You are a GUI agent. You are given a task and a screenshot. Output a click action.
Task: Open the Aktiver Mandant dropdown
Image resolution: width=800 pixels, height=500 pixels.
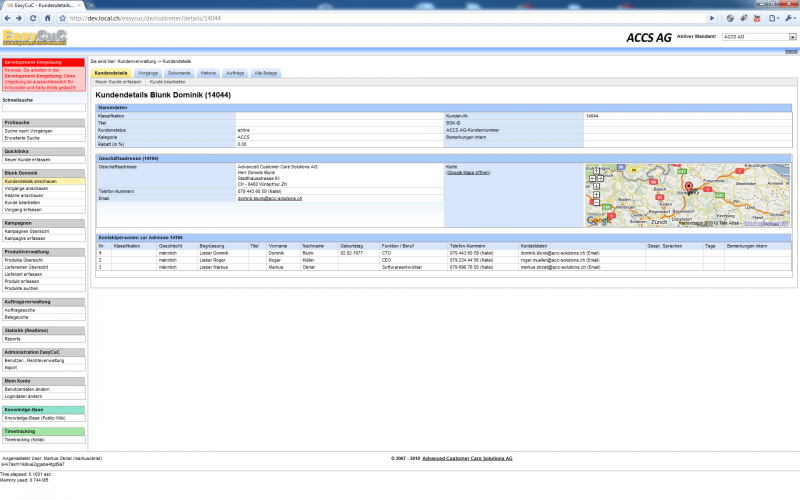(759, 37)
